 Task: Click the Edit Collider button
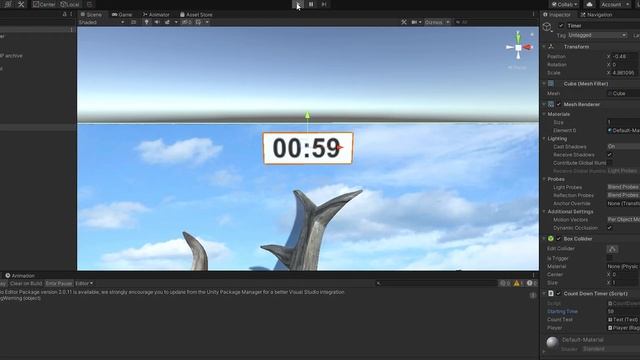click(x=612, y=249)
